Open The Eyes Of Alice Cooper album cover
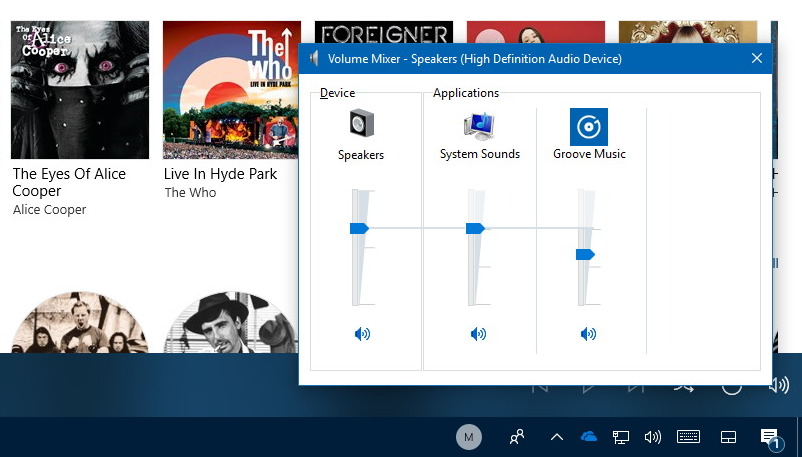 [x=80, y=90]
